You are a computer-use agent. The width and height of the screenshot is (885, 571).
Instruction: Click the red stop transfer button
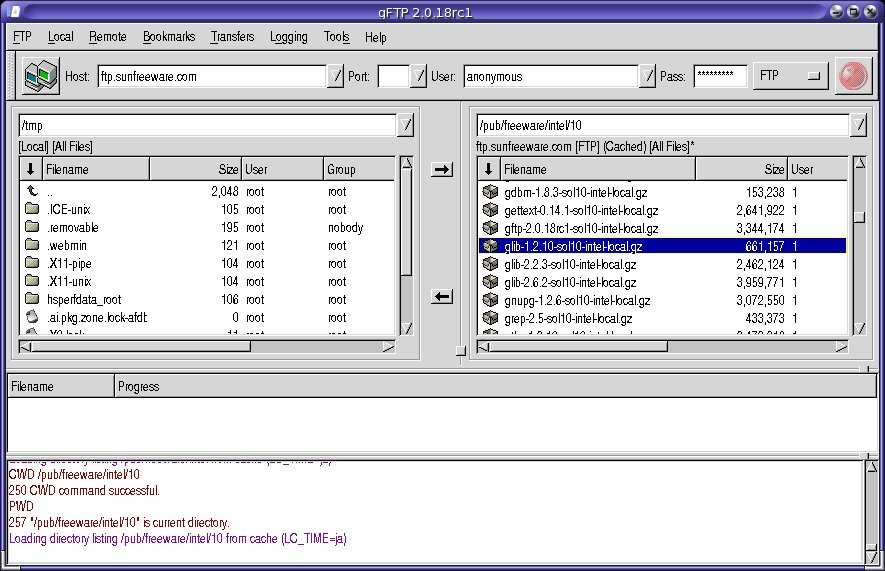(853, 76)
